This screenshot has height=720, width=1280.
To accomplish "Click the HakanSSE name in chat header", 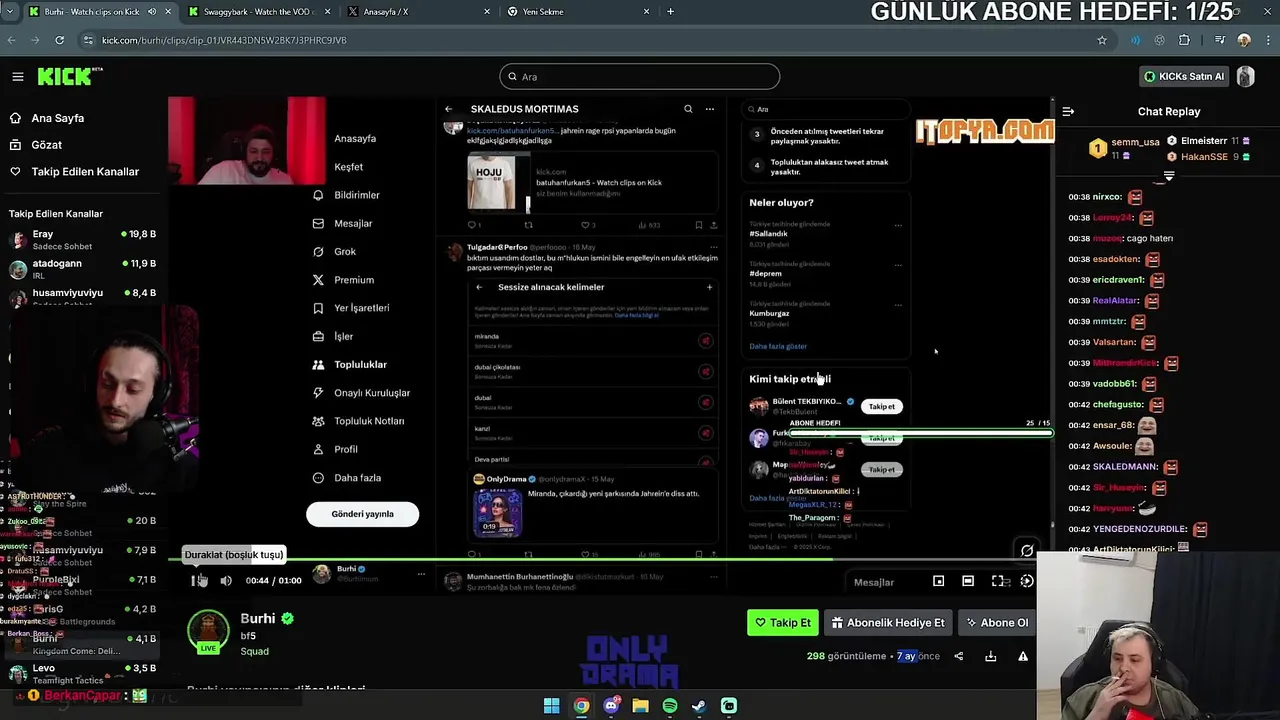I will click(x=1204, y=157).
